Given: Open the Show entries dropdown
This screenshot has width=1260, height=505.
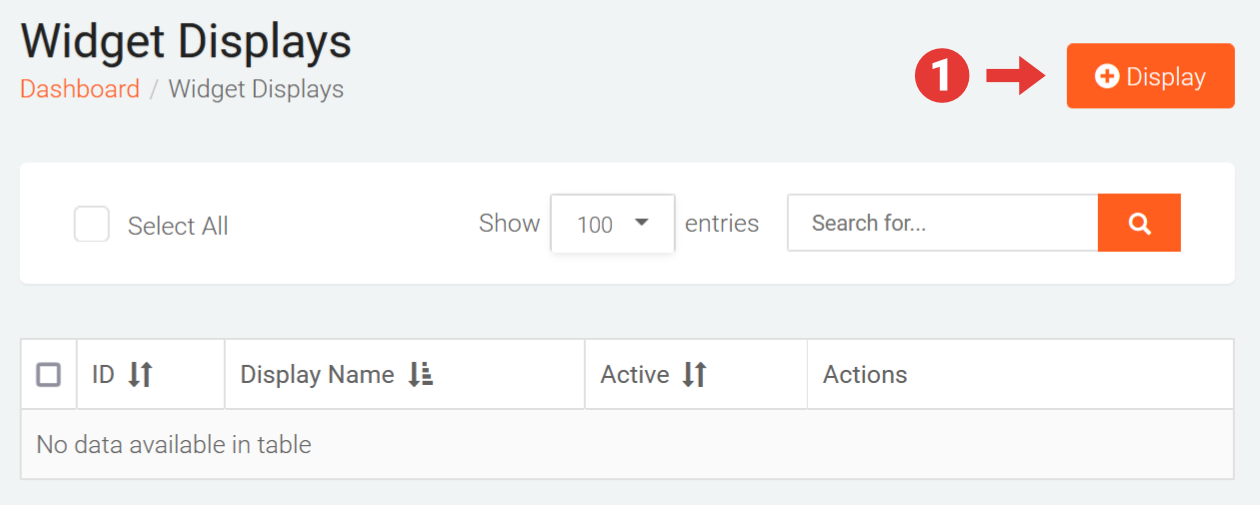Looking at the screenshot, I should click(612, 224).
